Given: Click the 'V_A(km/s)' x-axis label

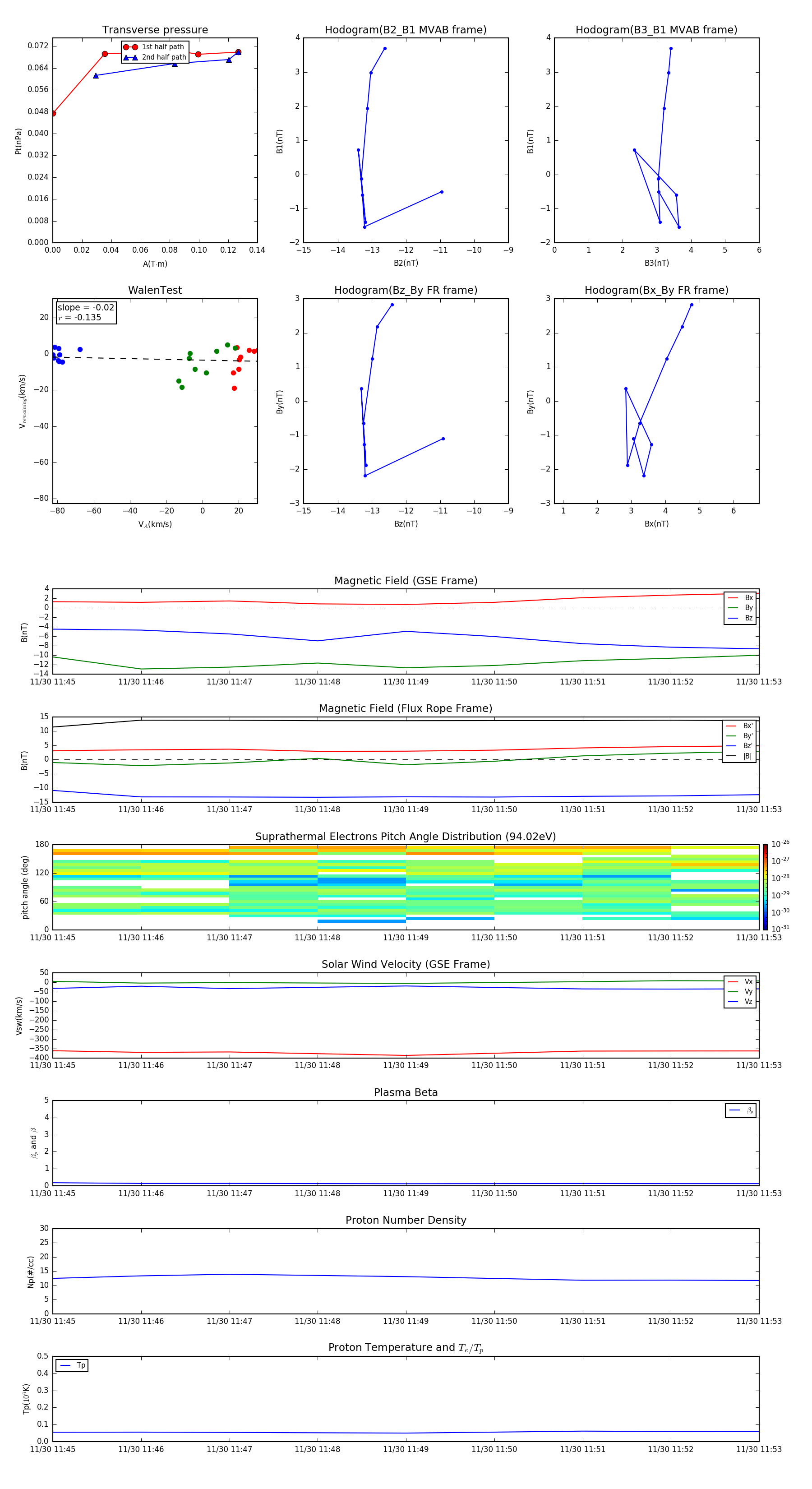Looking at the screenshot, I should [x=155, y=524].
